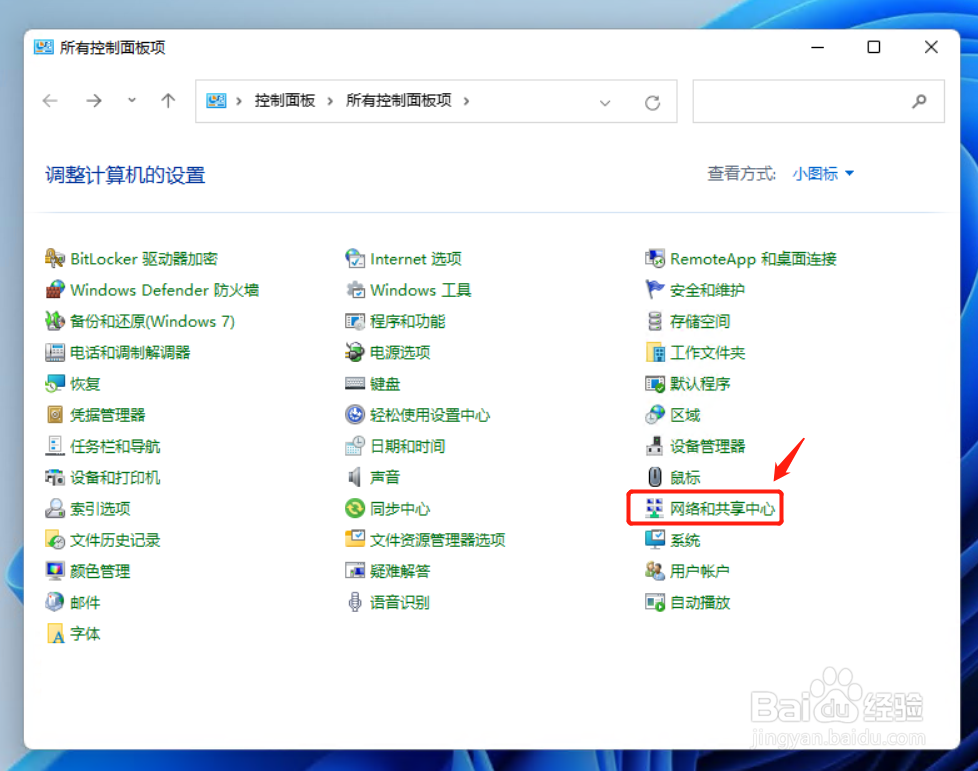This screenshot has width=978, height=771.
Task: Open the 键盘 icon
Action: coord(355,383)
